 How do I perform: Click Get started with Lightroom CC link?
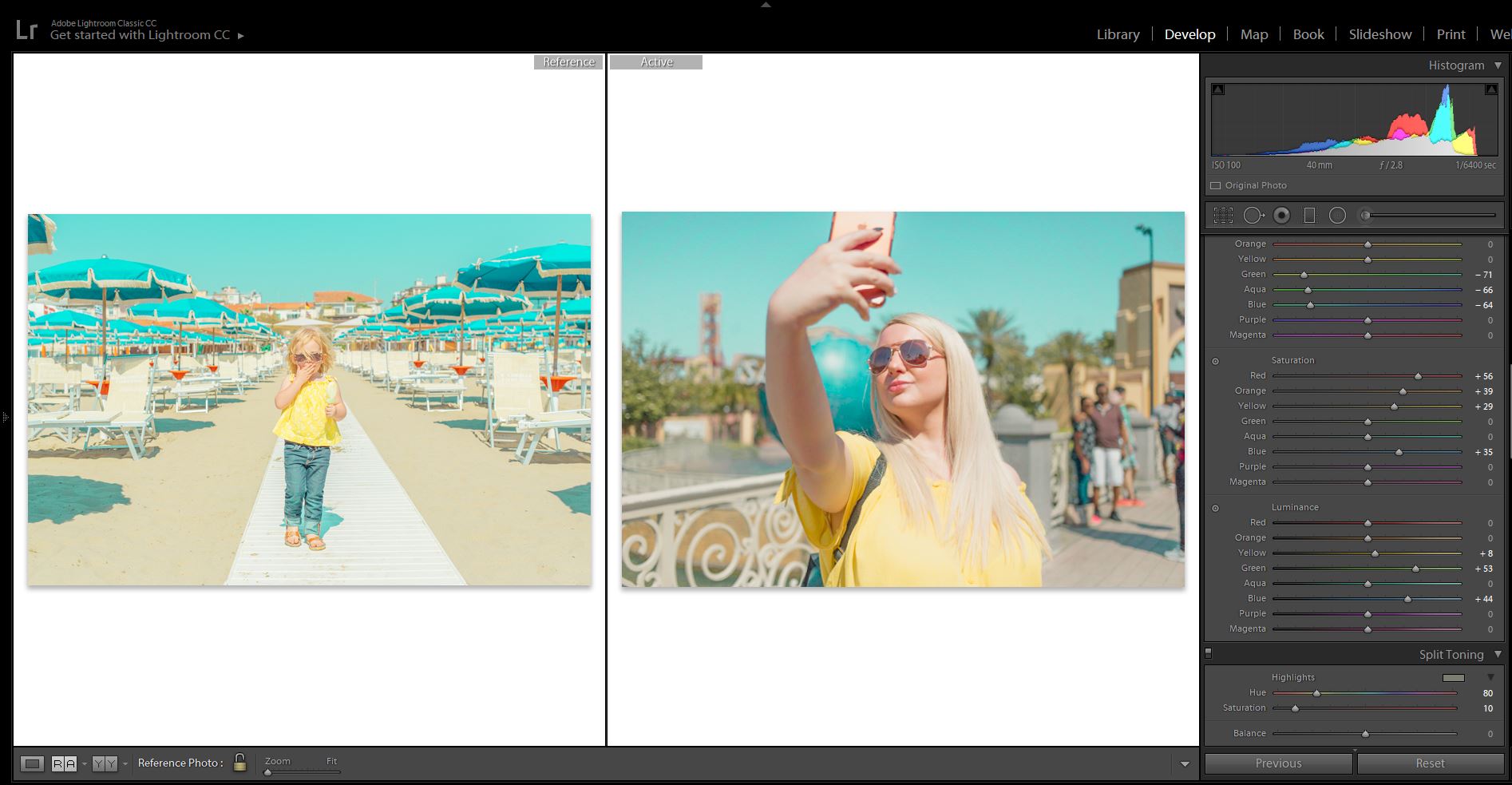click(x=140, y=35)
